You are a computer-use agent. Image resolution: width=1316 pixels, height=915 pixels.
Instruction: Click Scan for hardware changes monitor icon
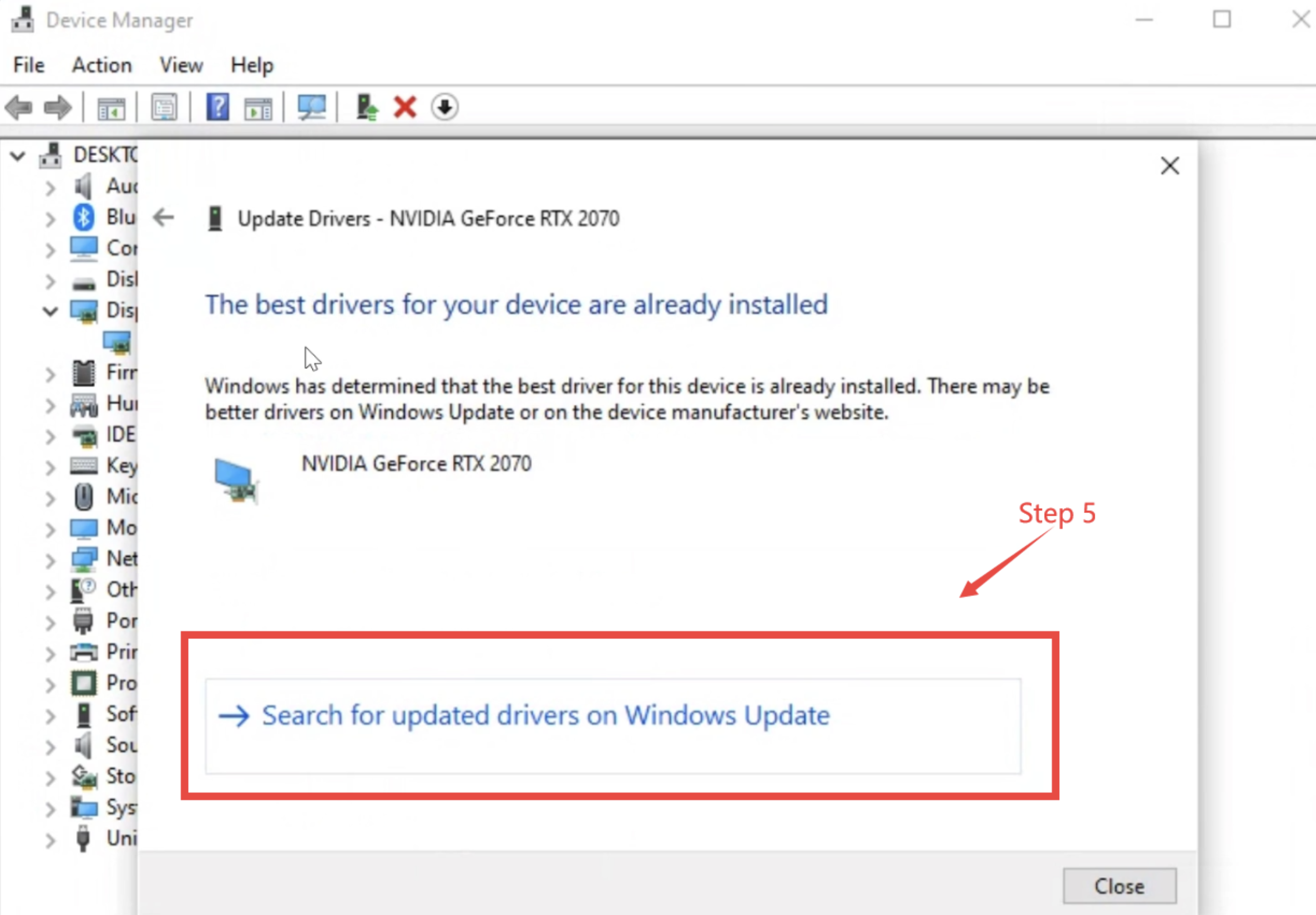click(312, 107)
